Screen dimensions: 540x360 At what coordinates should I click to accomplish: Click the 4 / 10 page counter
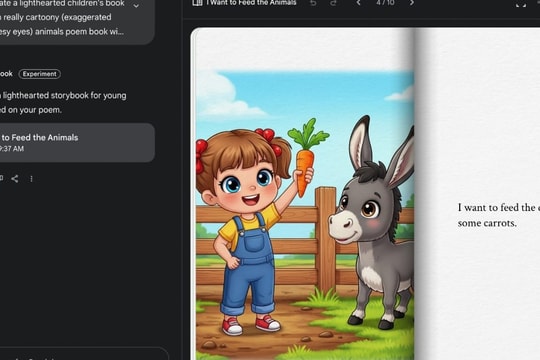(x=385, y=3)
